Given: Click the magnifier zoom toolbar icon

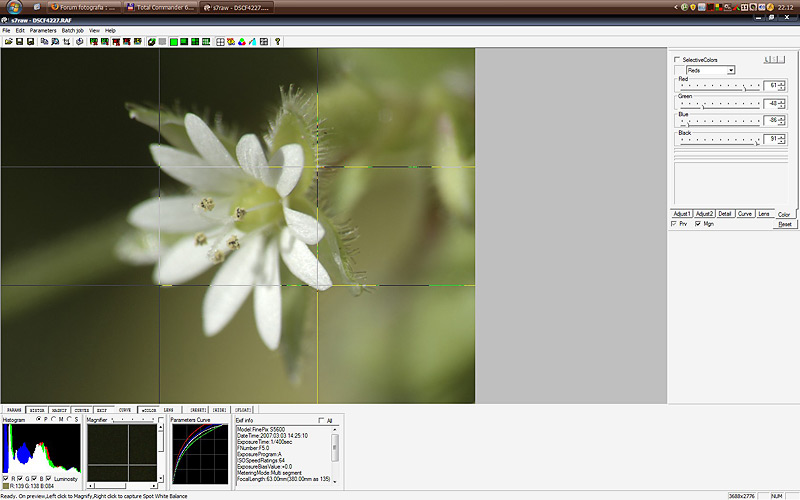Looking at the screenshot, I should click(55, 42).
